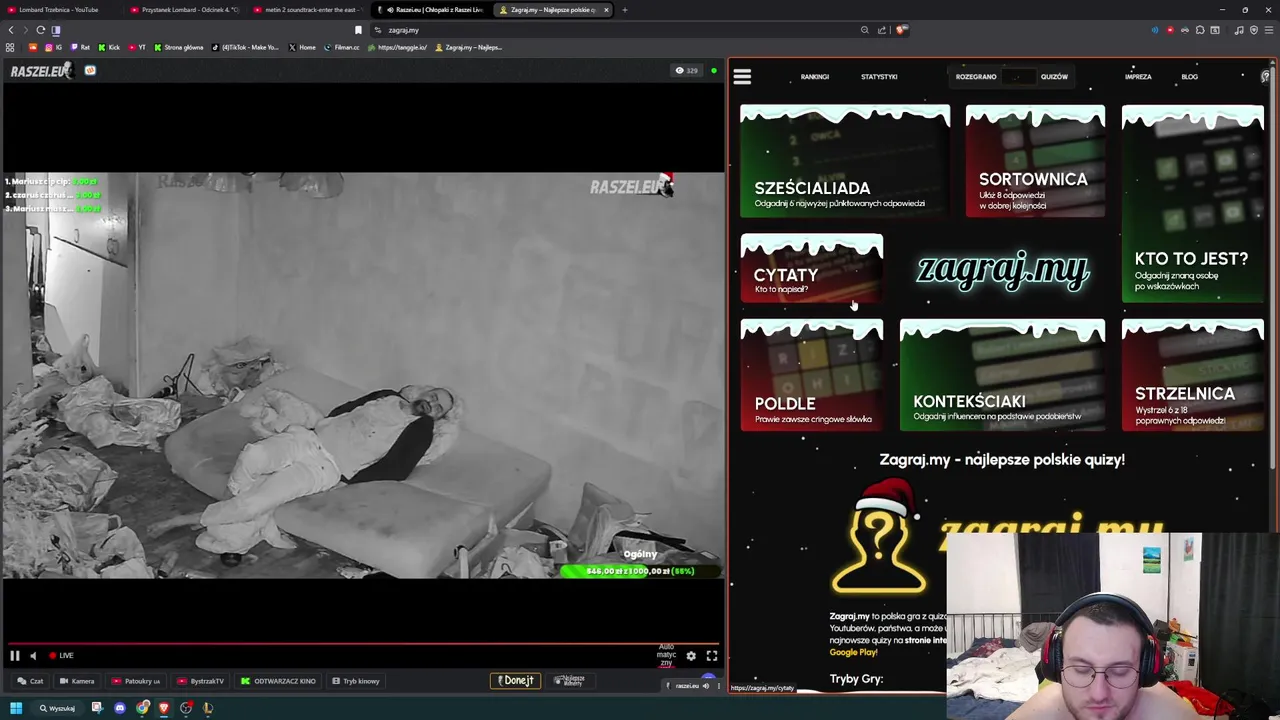This screenshot has width=1280, height=720.
Task: Open Chrome from the taskbar
Action: point(143,708)
